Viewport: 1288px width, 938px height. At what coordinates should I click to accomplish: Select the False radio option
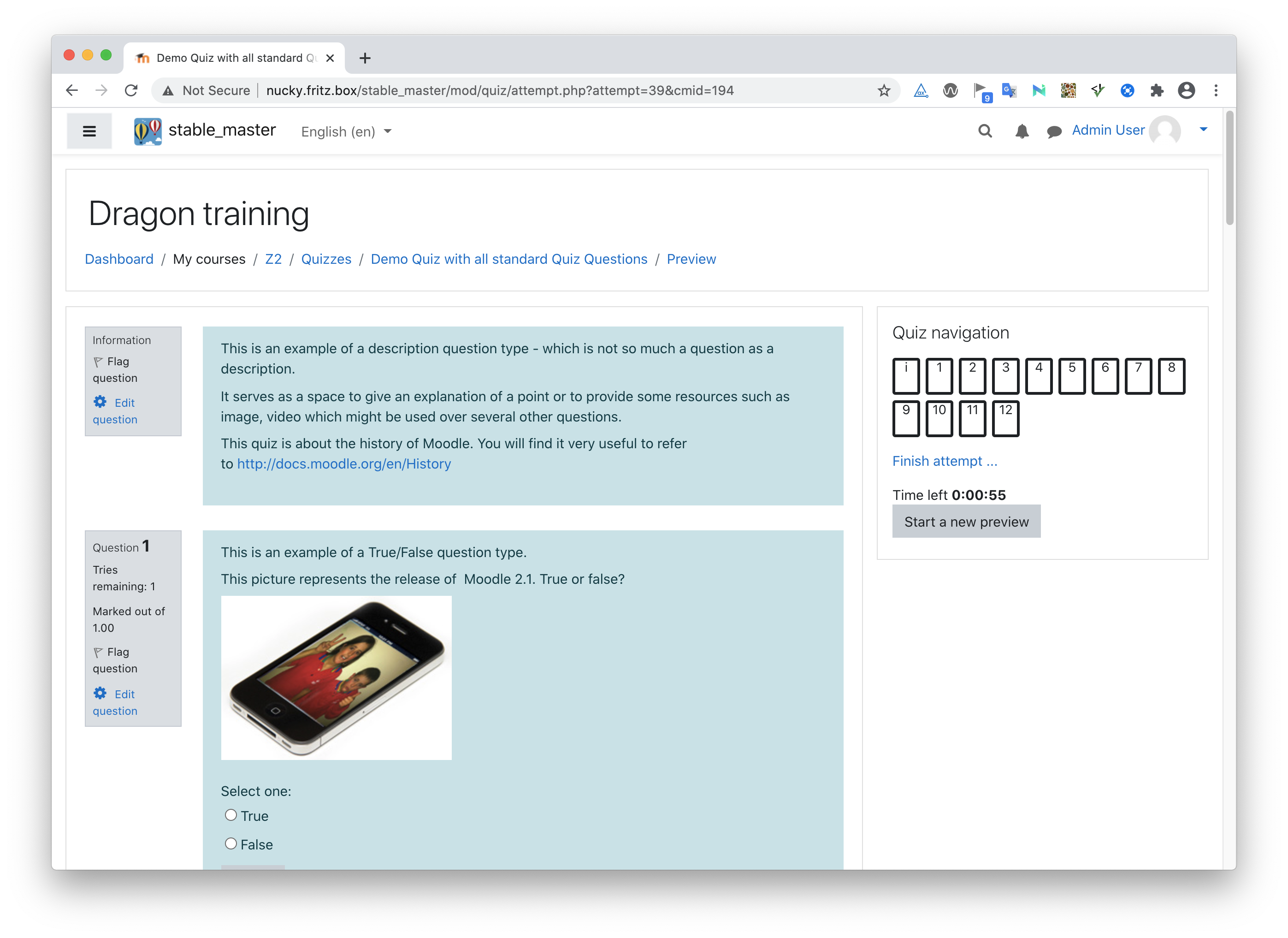[230, 843]
